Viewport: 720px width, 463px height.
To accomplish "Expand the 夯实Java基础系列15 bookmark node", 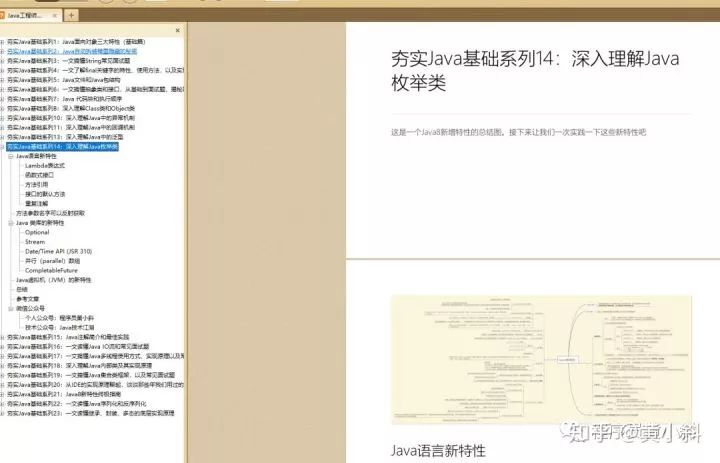I will coord(2,337).
